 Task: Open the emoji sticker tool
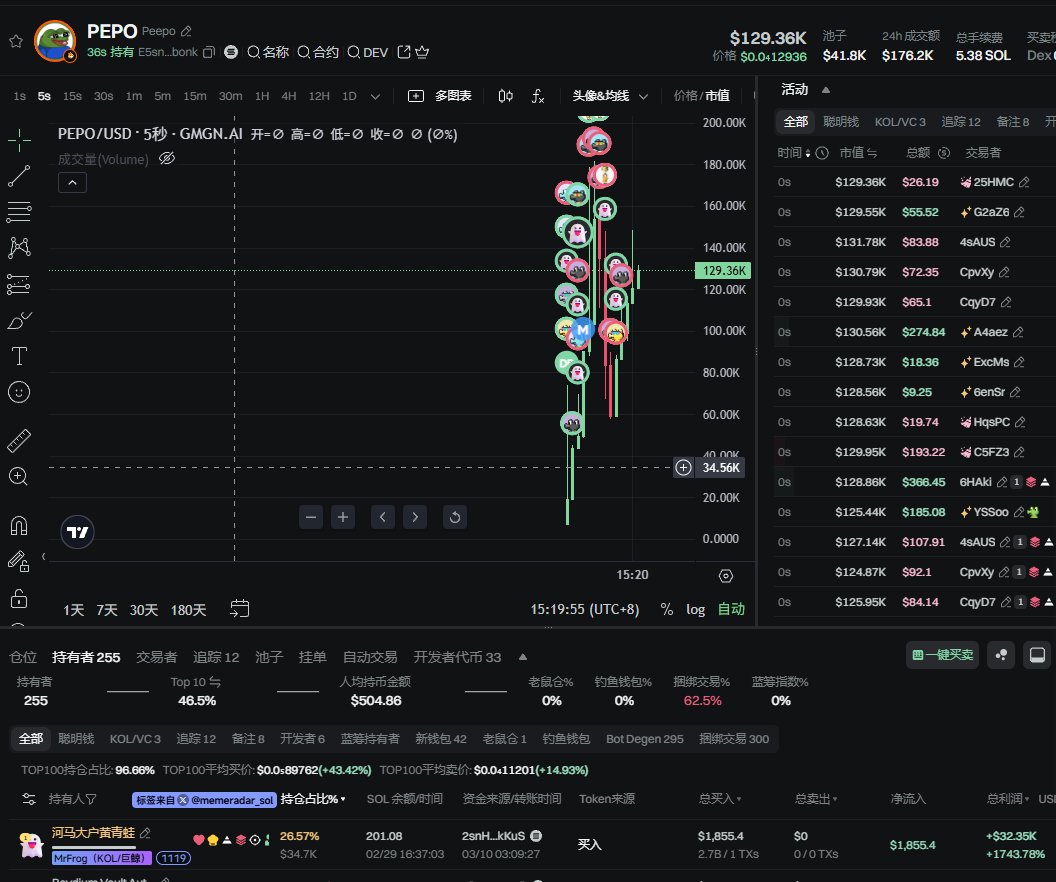point(19,392)
